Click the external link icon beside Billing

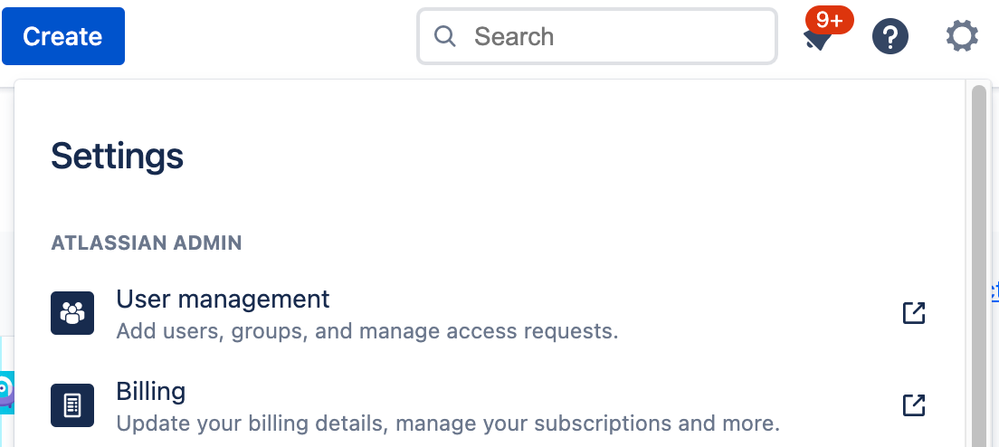tap(914, 406)
